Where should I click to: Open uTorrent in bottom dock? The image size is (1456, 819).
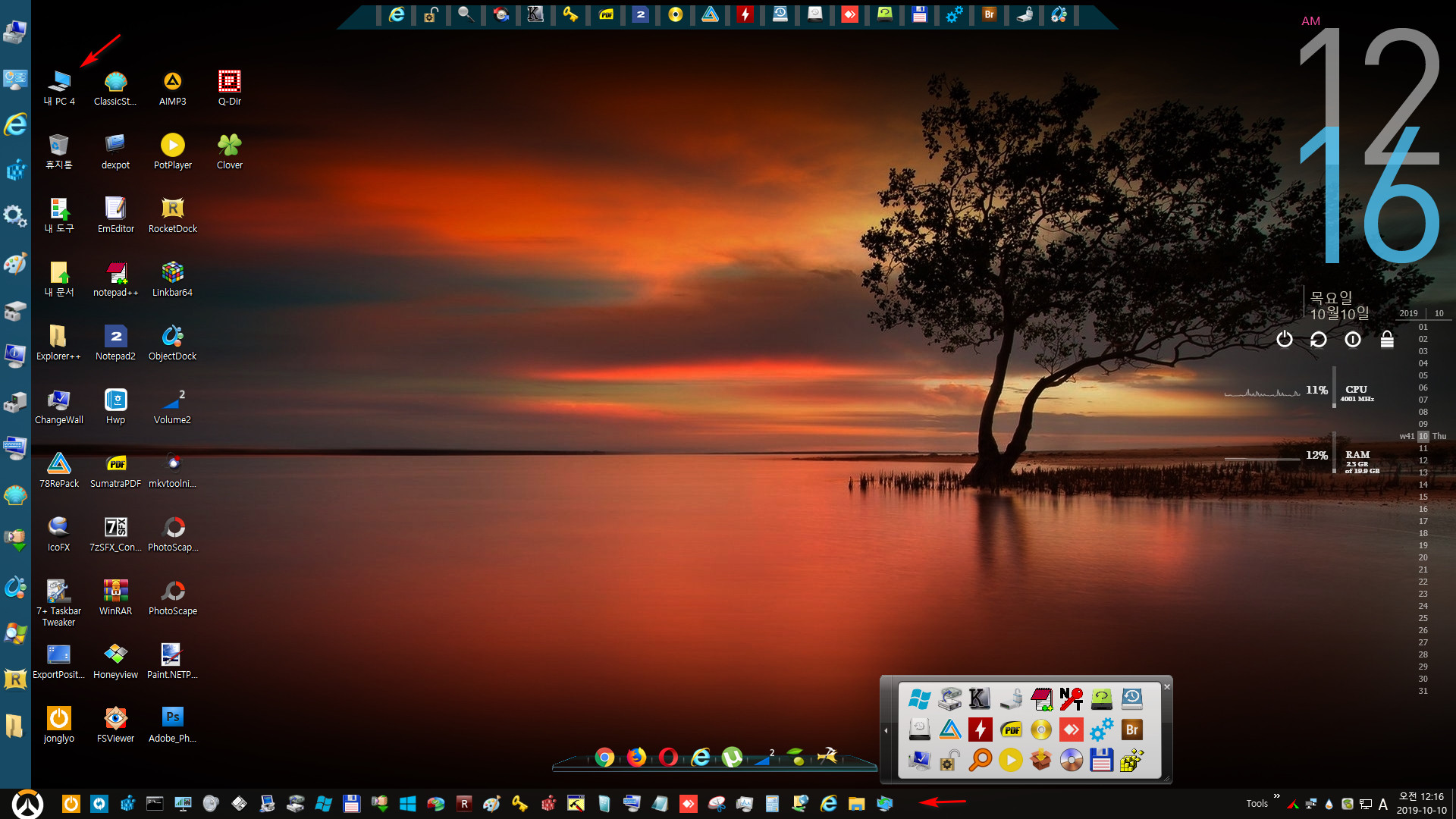732,757
